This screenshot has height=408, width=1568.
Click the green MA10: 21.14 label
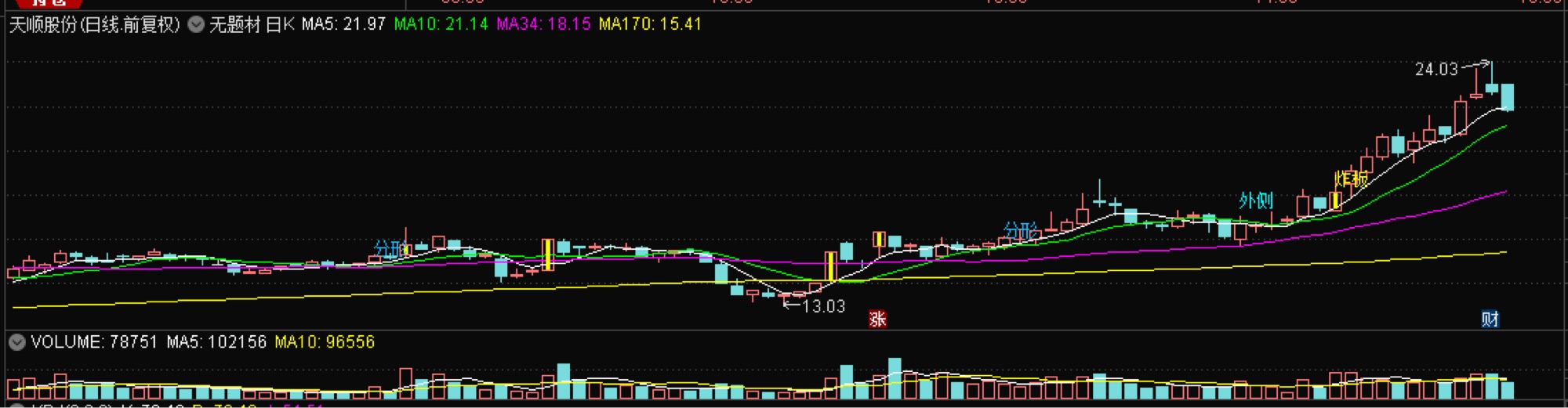point(441,24)
